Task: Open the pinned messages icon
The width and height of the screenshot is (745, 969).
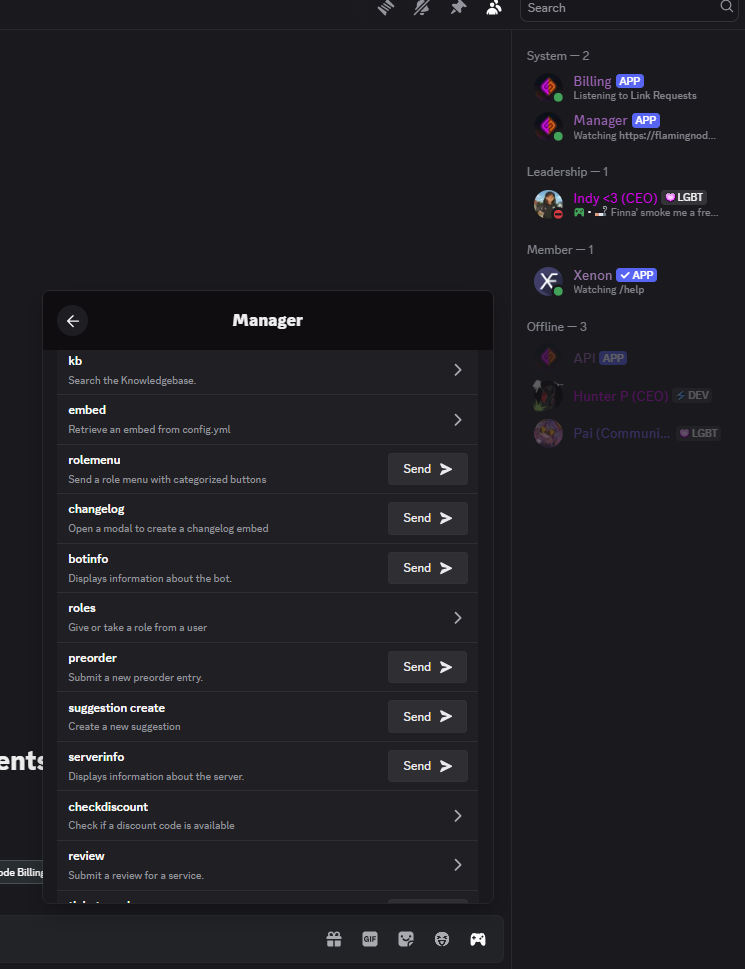Action: coord(458,7)
